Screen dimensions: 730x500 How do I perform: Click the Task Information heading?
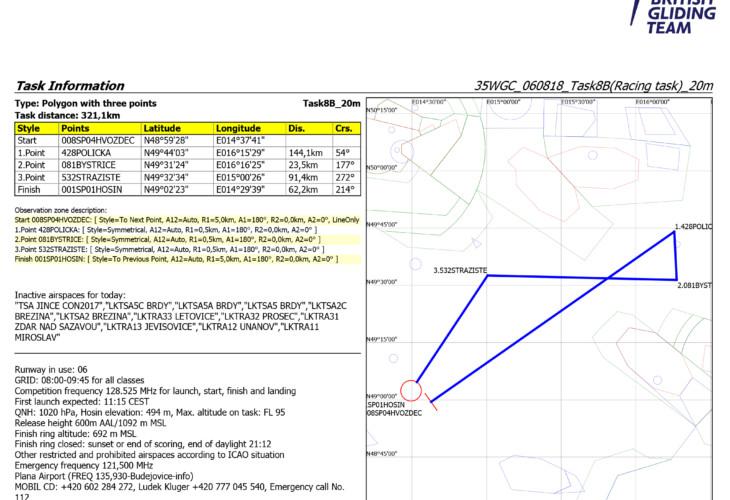pos(69,86)
